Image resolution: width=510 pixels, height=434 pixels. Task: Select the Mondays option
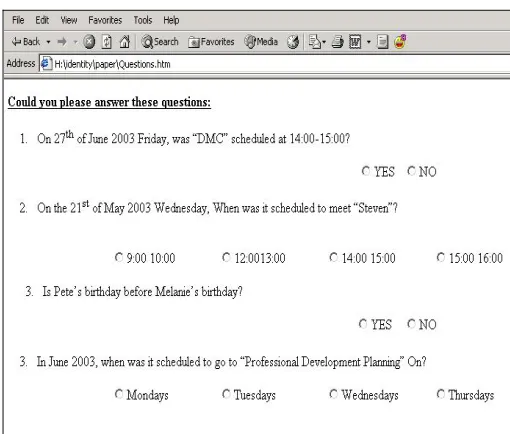(119, 394)
